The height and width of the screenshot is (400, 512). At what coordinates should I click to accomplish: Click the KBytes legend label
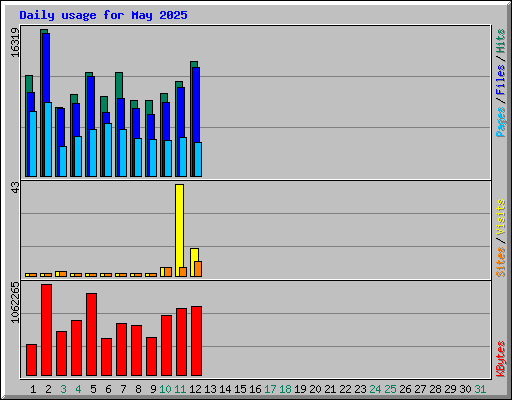click(x=500, y=359)
